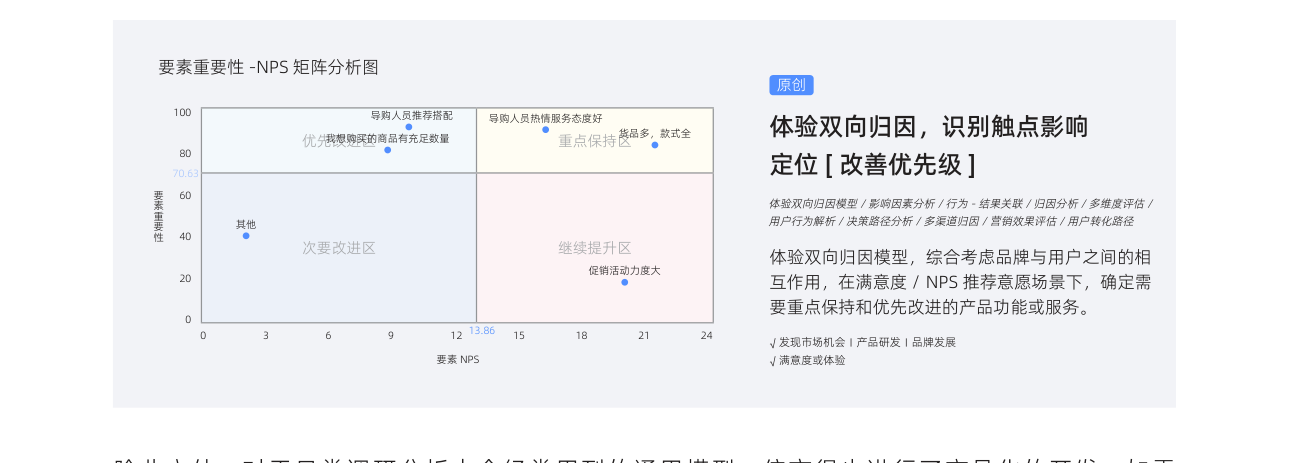Click the tag line starting 用户行为解析 / 决策路径分析

click(x=951, y=221)
